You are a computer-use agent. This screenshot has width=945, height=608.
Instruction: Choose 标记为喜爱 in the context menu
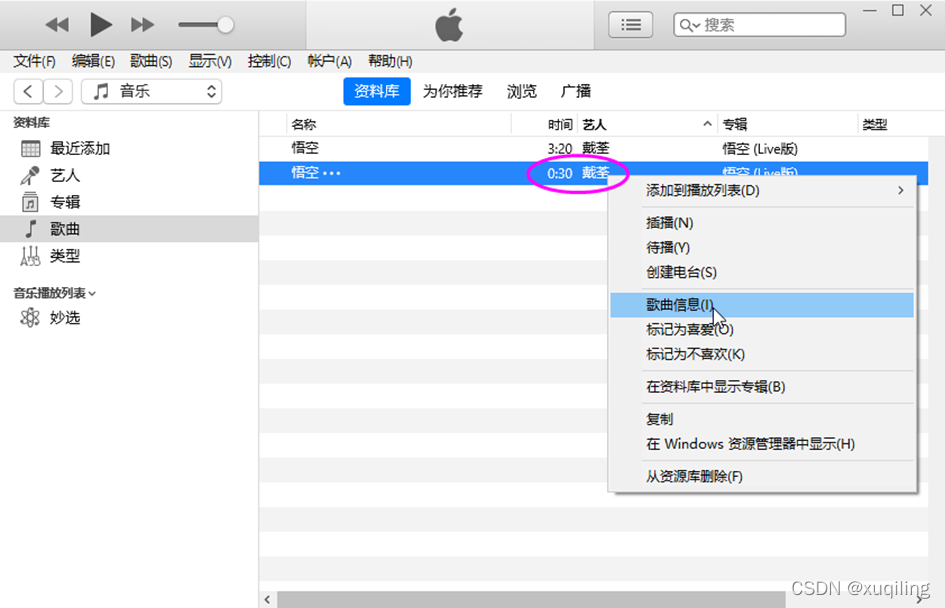point(762,330)
